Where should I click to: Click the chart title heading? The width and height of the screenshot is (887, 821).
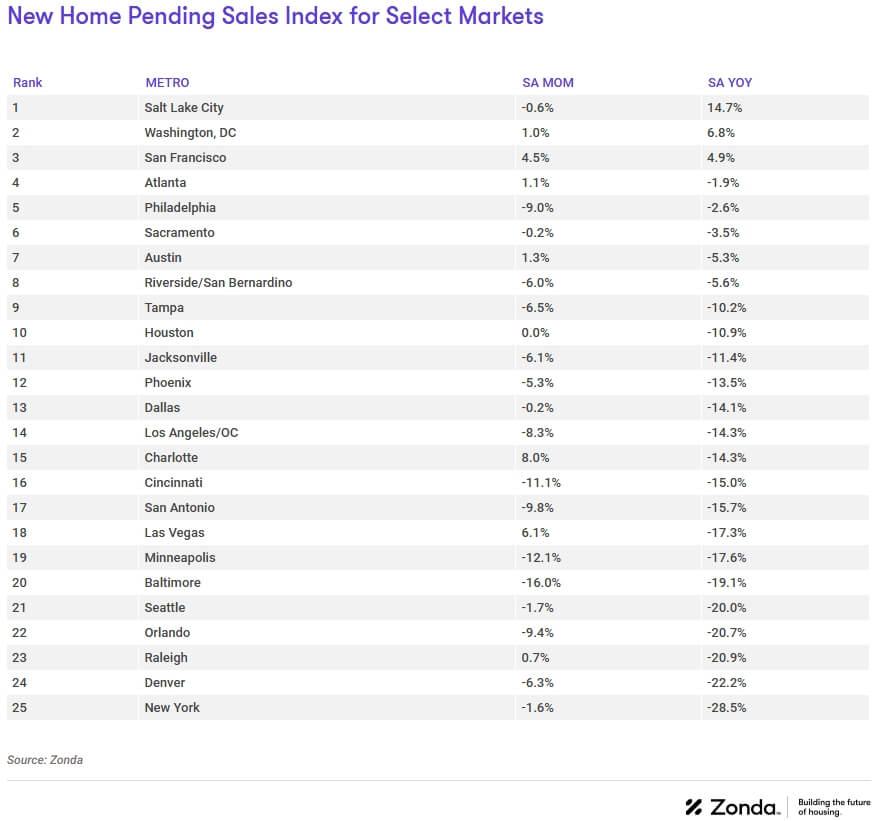pyautogui.click(x=275, y=17)
